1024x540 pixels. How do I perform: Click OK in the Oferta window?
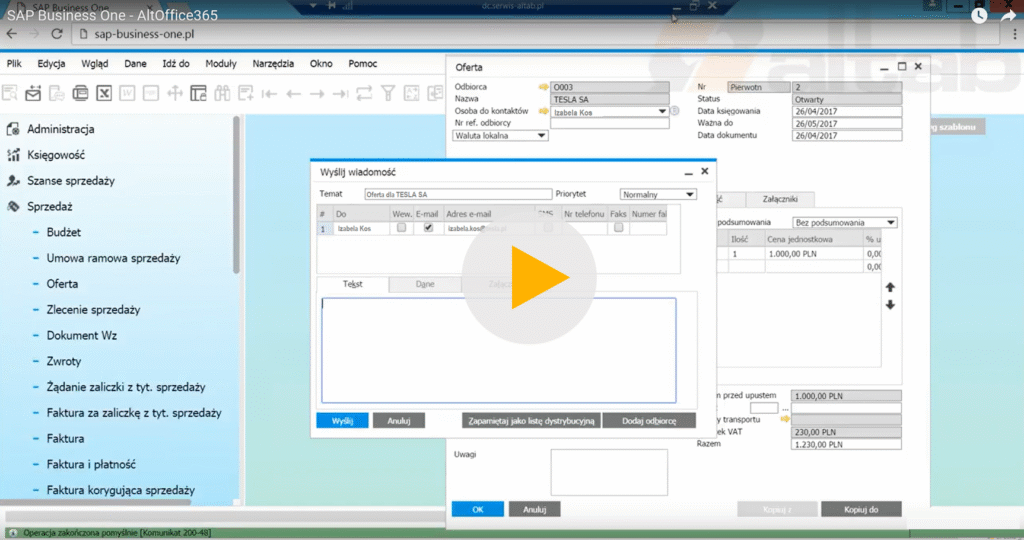pos(477,509)
